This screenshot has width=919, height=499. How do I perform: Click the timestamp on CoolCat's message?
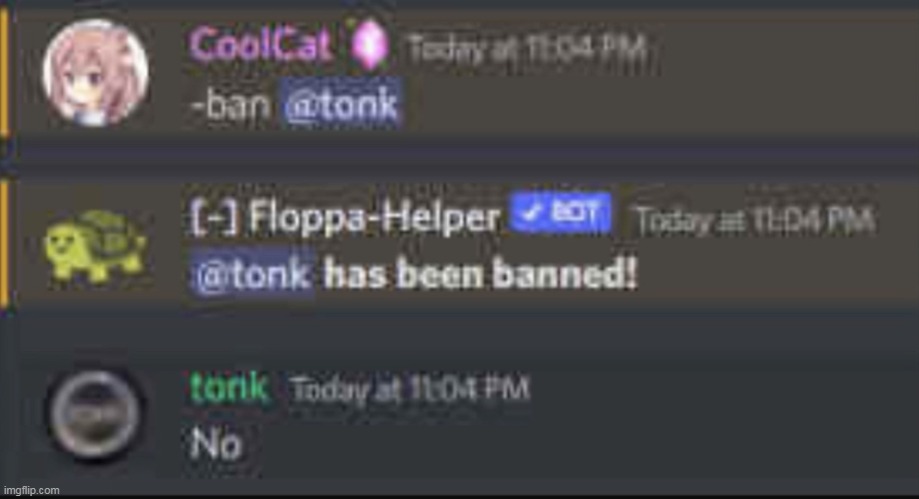527,48
